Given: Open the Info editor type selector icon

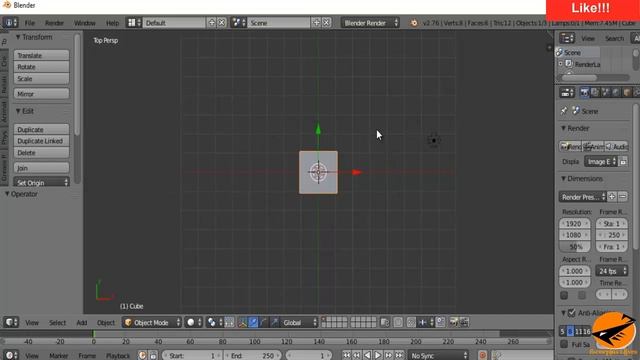Looking at the screenshot, I should [10, 22].
